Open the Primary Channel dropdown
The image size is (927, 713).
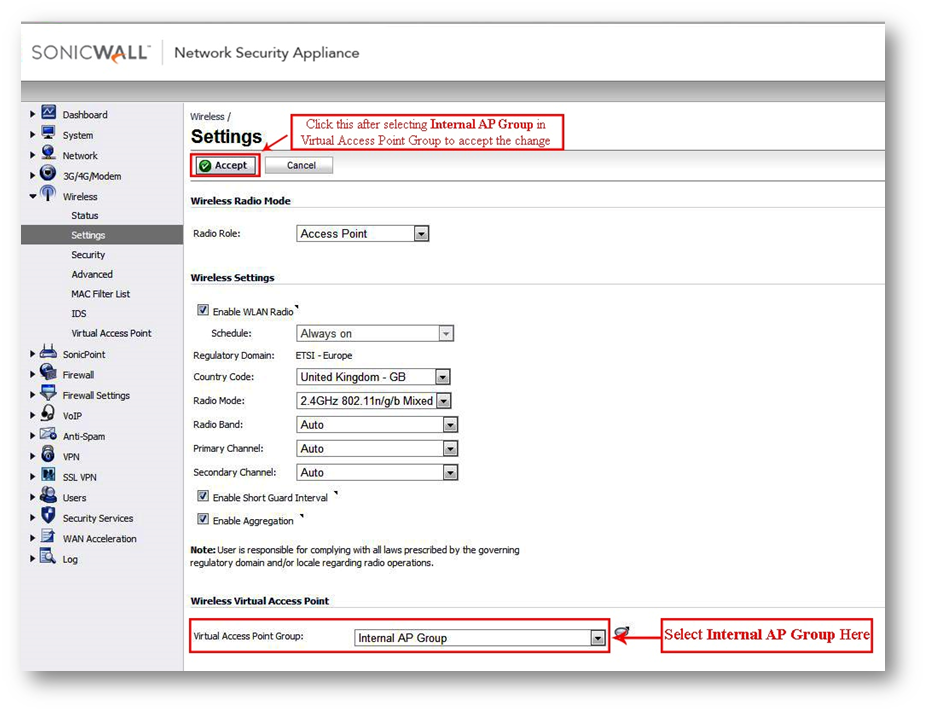coord(377,449)
